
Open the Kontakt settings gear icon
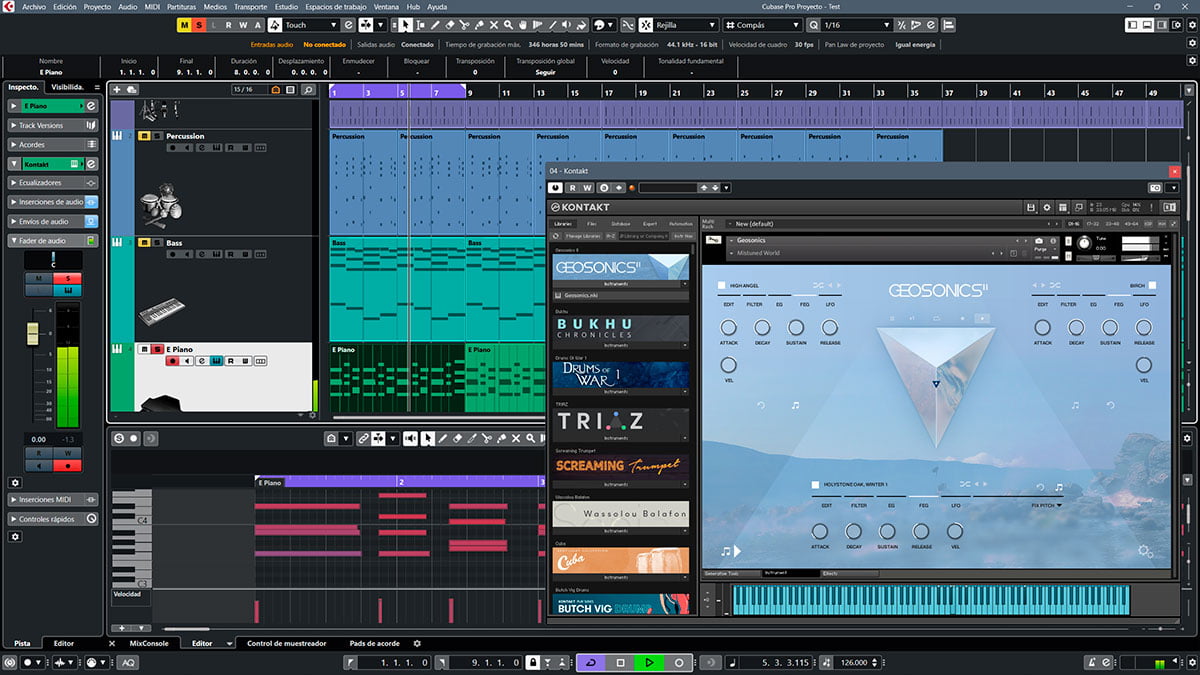tap(1045, 207)
